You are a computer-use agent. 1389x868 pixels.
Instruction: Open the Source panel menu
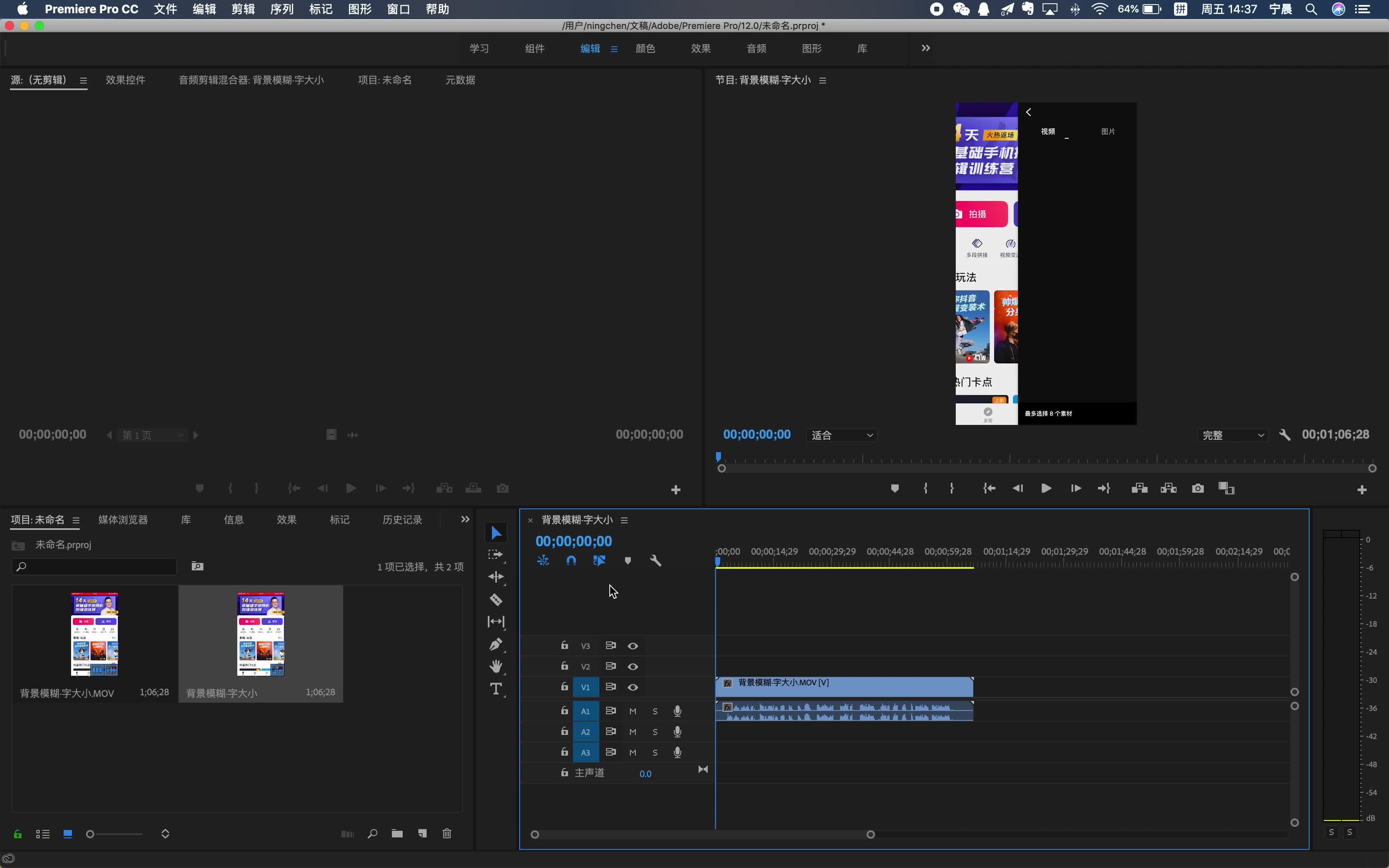83,80
